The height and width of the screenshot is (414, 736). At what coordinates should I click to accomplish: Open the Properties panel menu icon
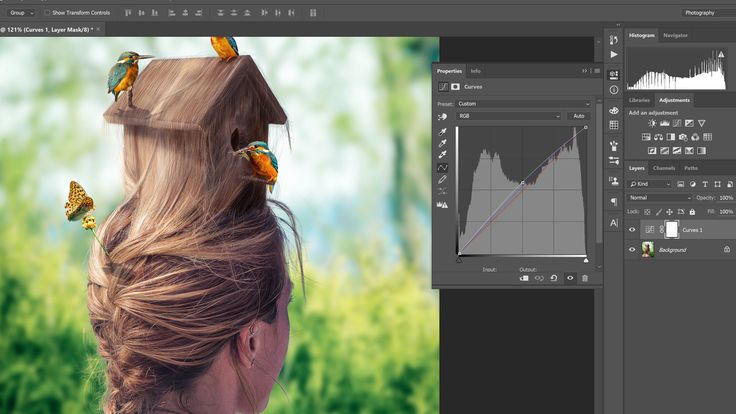pos(597,71)
